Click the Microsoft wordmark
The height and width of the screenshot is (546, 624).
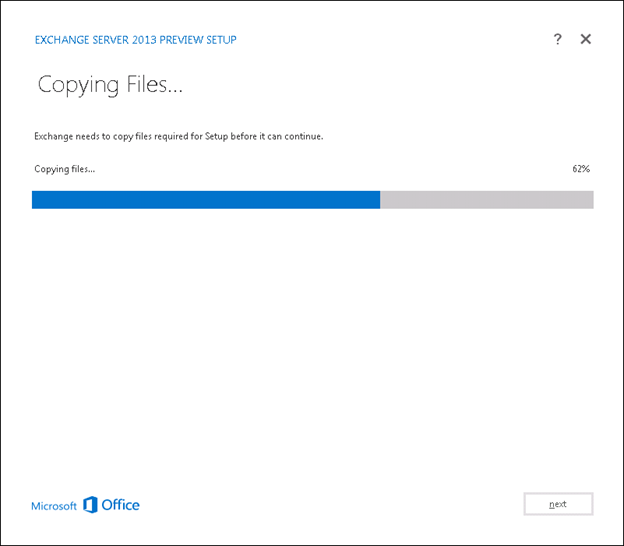click(54, 506)
